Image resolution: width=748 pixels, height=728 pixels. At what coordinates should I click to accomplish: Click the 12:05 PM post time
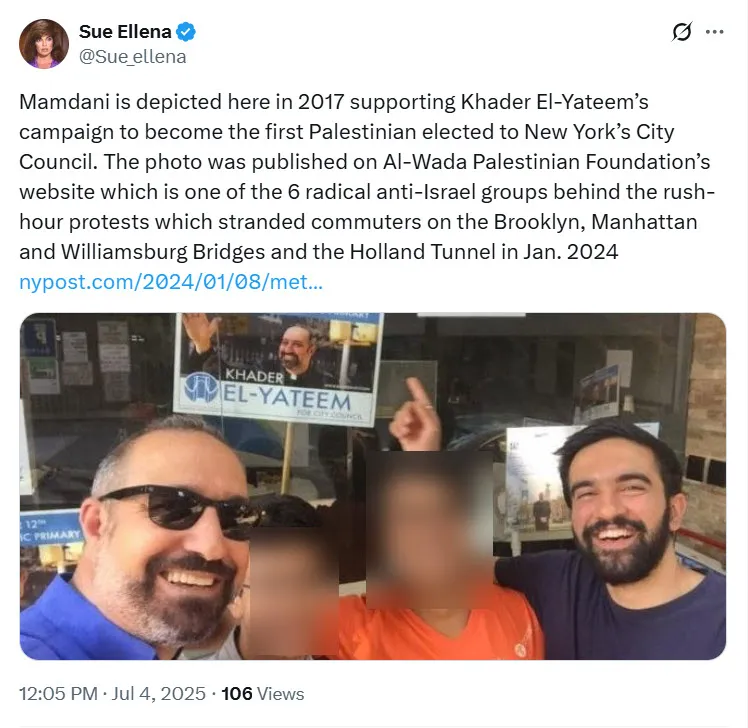tap(58, 694)
